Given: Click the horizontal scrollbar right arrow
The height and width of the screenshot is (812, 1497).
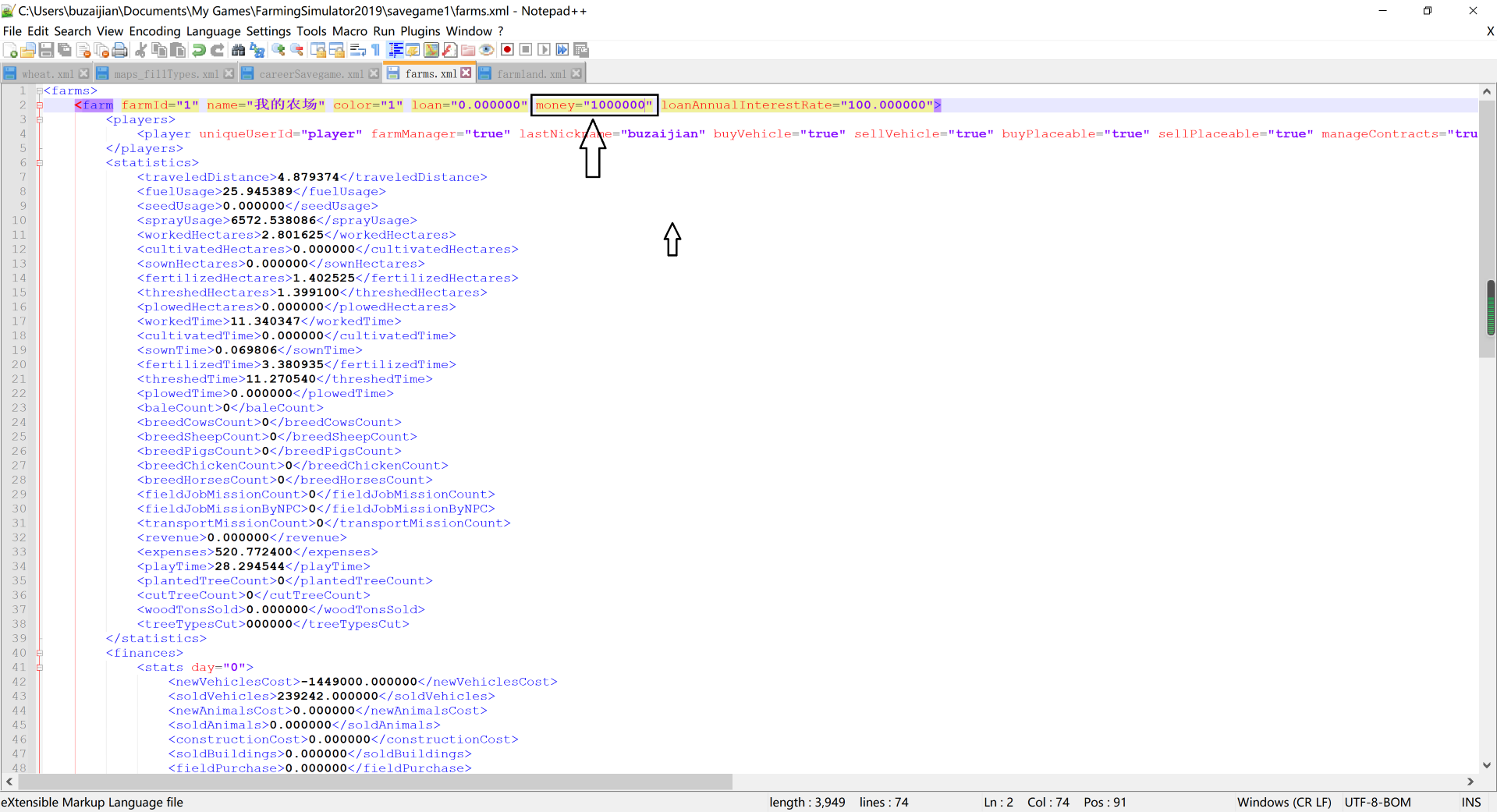Looking at the screenshot, I should [x=1470, y=782].
